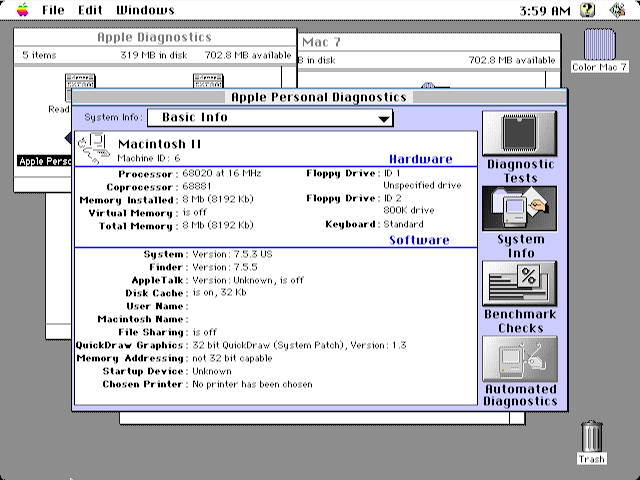Viewport: 640px width, 480px height.
Task: Click the Virtual Memory 'is off' value
Action: pos(194,212)
